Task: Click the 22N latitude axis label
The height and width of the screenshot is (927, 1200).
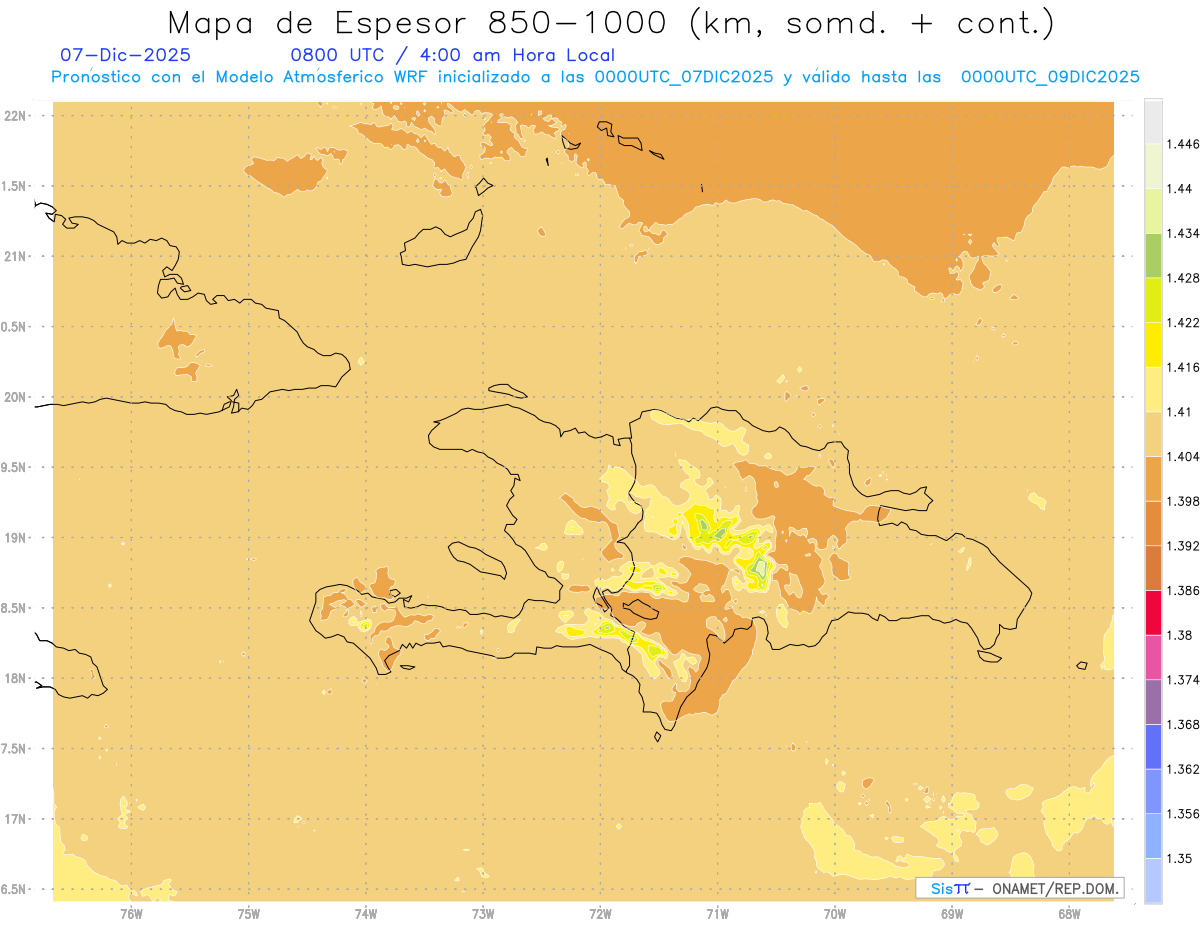Action: click(x=15, y=116)
